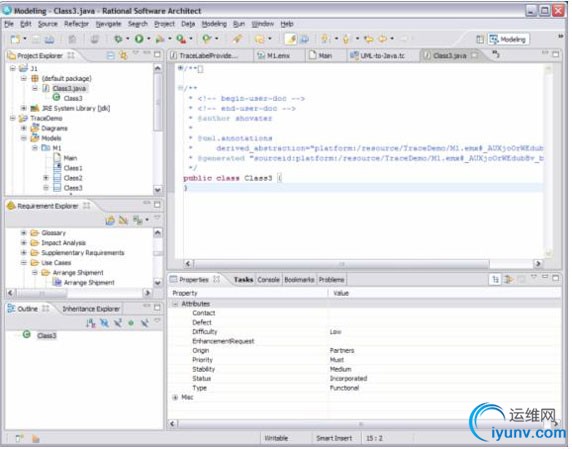Screen dimensions: 572x449
Task: Toggle Link with Editor in Project Explorer
Action: (123, 56)
